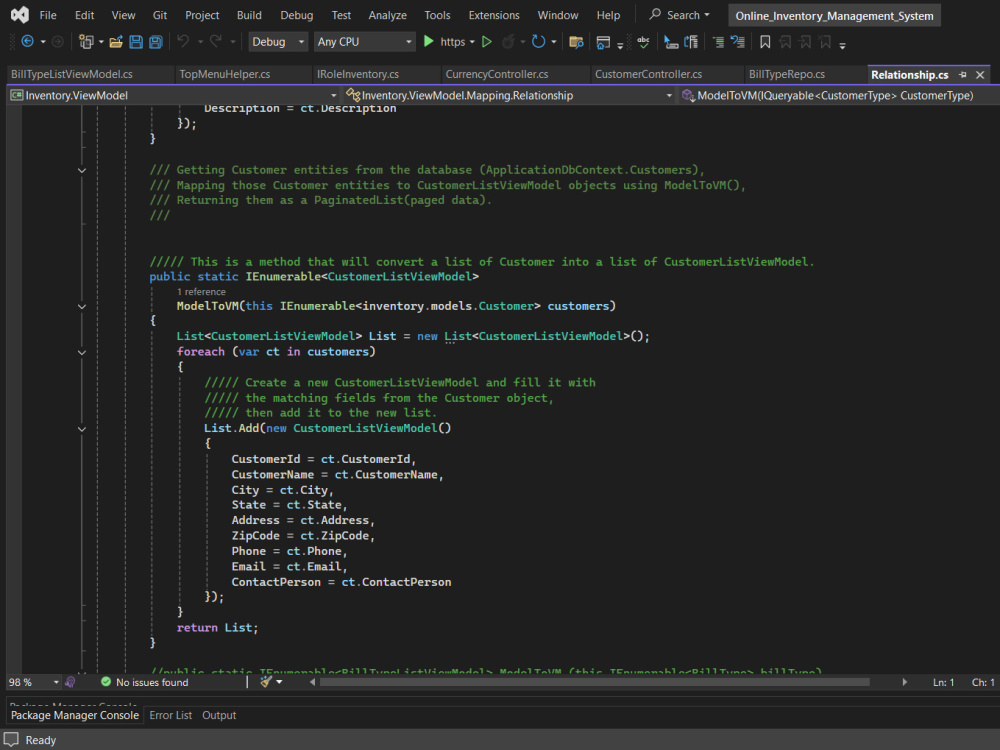Toggle a bookmark with the bookmark icon
Viewport: 1000px width, 750px height.
click(765, 42)
